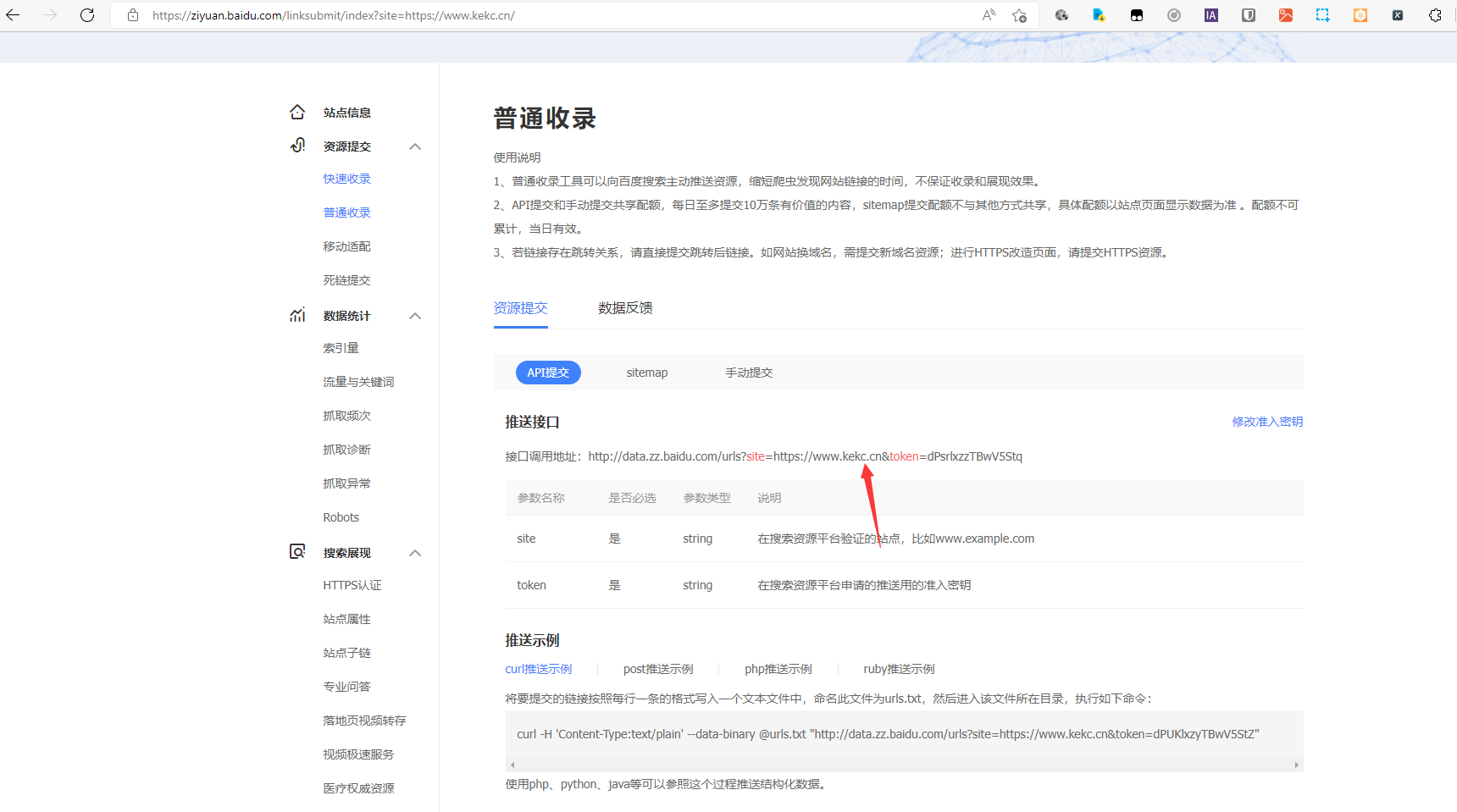This screenshot has width=1457, height=812.
Task: Show the php推送示例 code sample
Action: pyautogui.click(x=778, y=669)
